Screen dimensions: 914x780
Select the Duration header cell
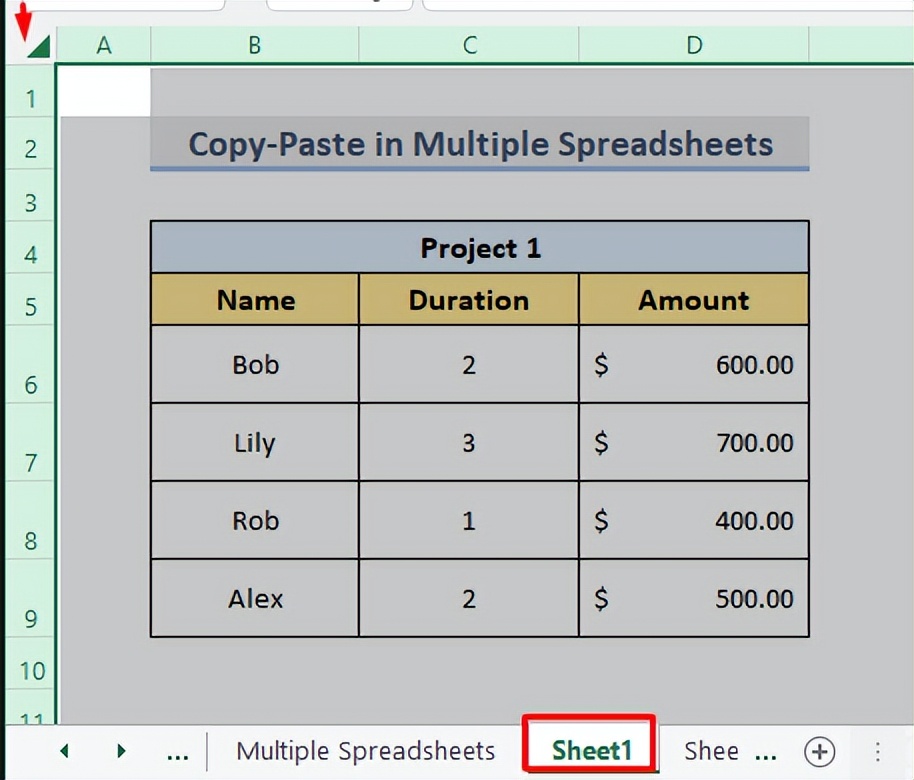469,299
